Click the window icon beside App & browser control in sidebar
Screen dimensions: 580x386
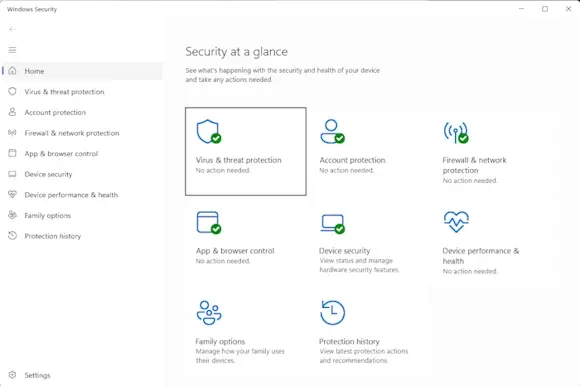(12, 153)
